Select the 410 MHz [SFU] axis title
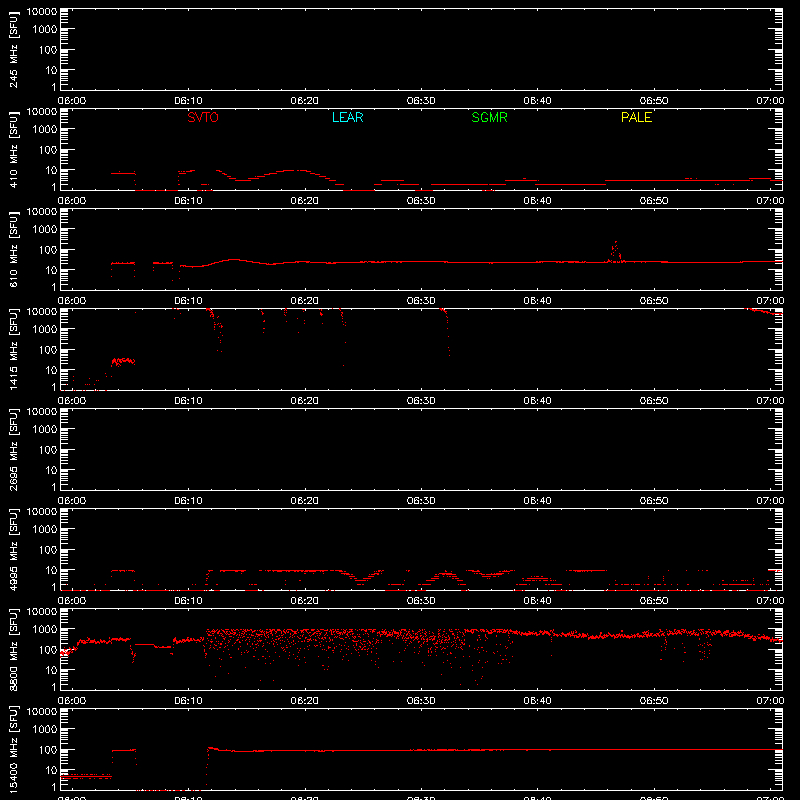This screenshot has height=800, width=800. 13,150
